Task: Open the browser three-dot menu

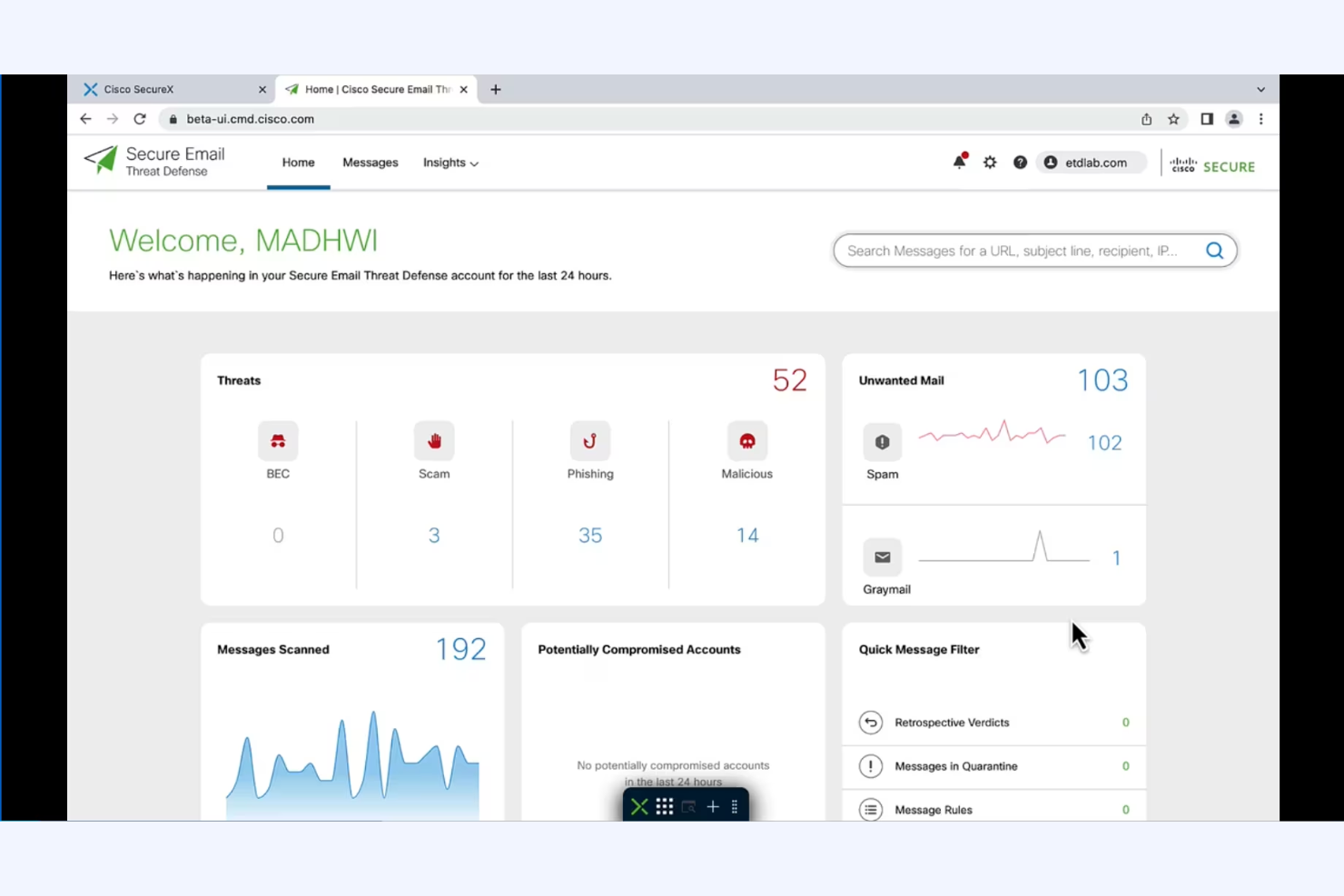Action: tap(1260, 119)
